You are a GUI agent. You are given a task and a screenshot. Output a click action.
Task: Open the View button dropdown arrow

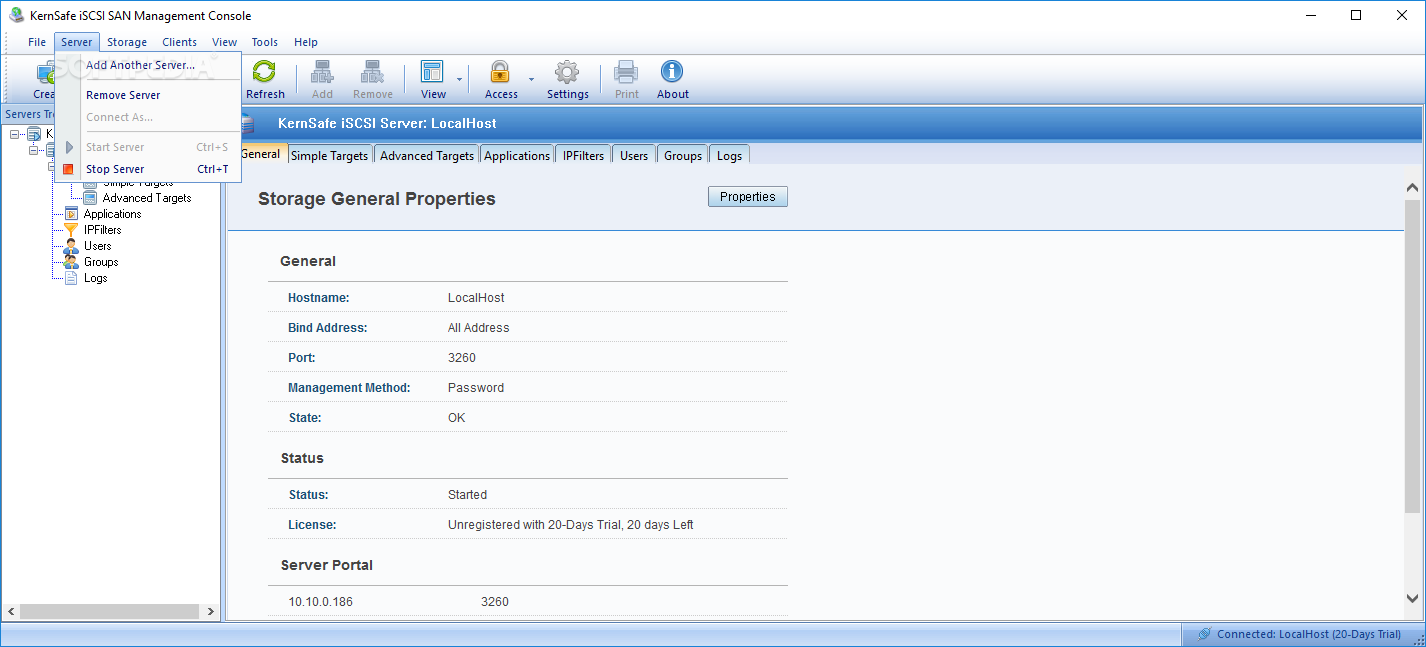[x=460, y=79]
